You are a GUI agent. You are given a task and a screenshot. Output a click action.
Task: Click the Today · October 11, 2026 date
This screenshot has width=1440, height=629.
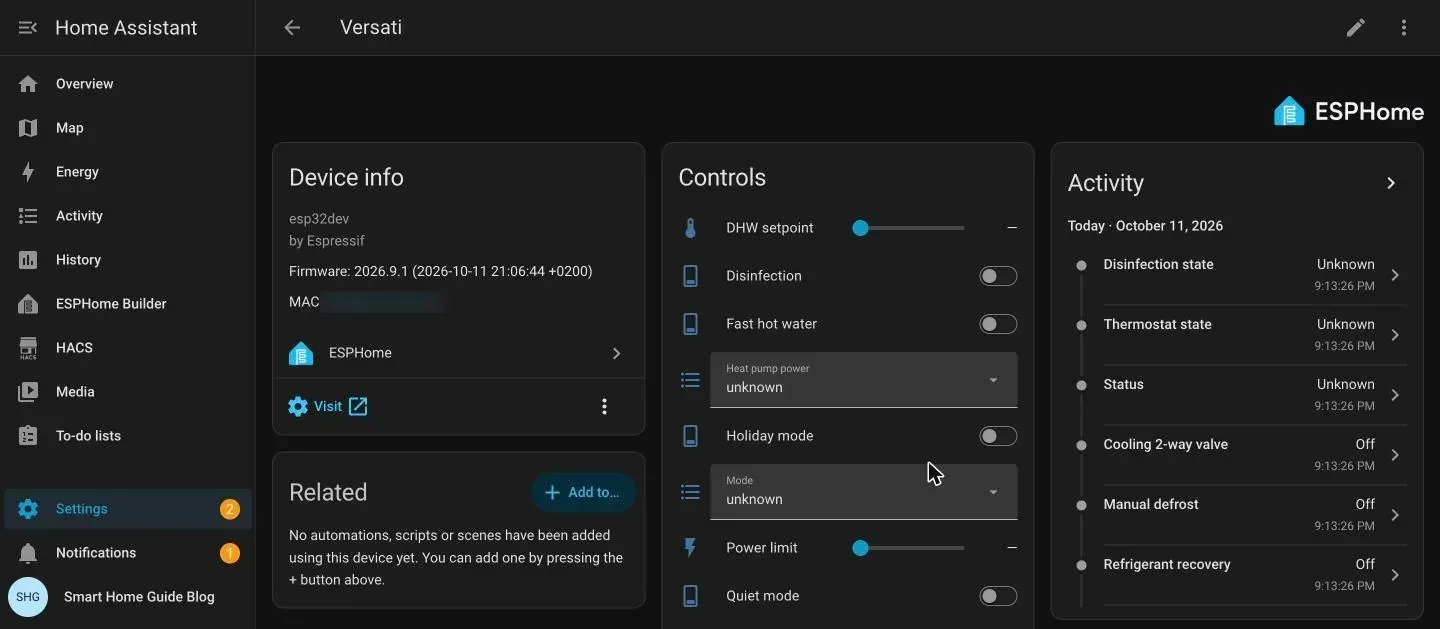tap(1145, 226)
